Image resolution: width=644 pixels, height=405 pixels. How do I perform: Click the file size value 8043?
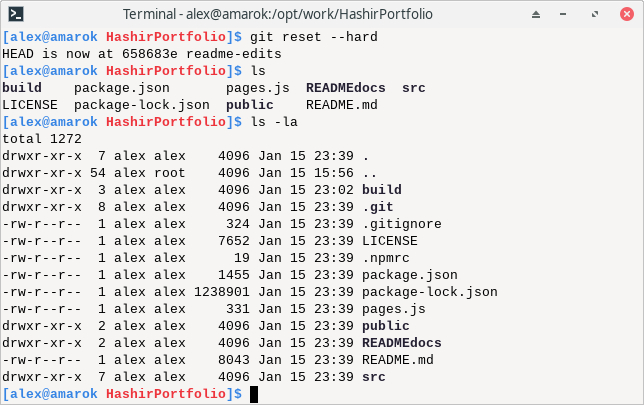[234, 360]
